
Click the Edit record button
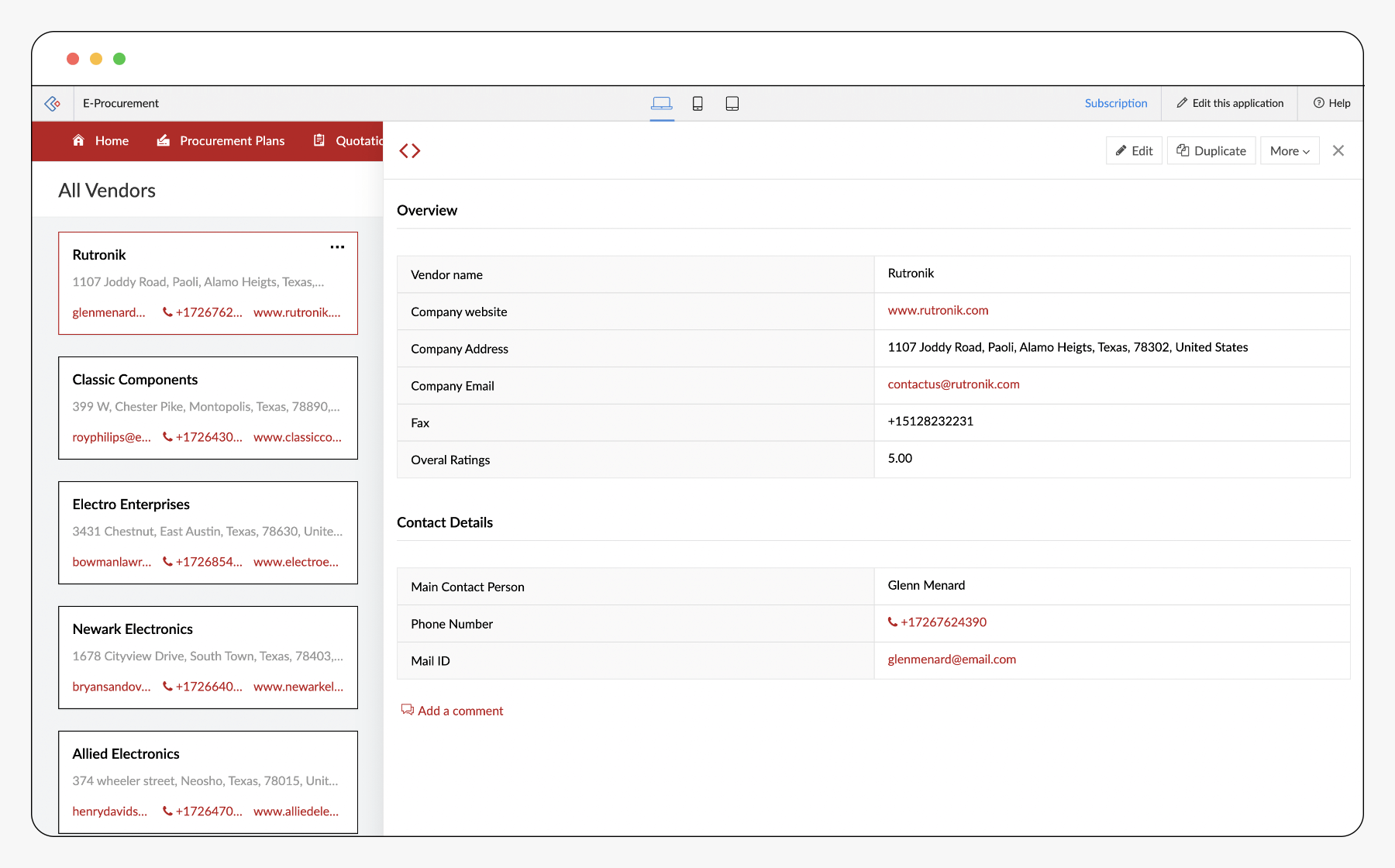[x=1134, y=151]
